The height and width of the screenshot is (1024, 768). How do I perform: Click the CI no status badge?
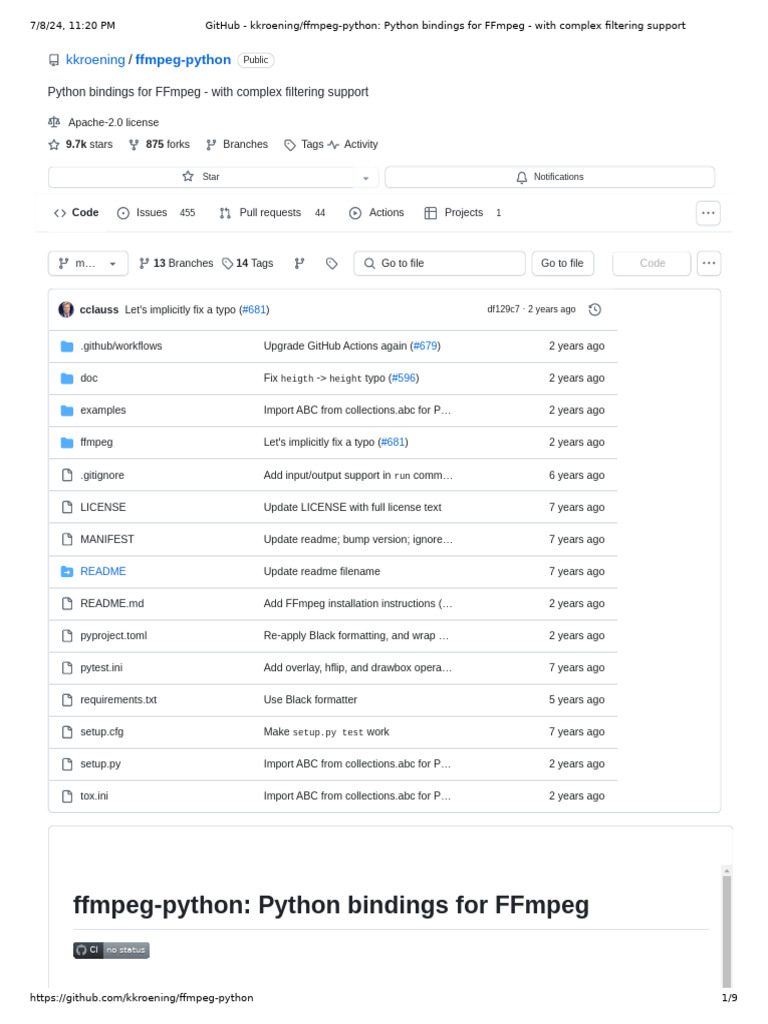click(x=111, y=950)
